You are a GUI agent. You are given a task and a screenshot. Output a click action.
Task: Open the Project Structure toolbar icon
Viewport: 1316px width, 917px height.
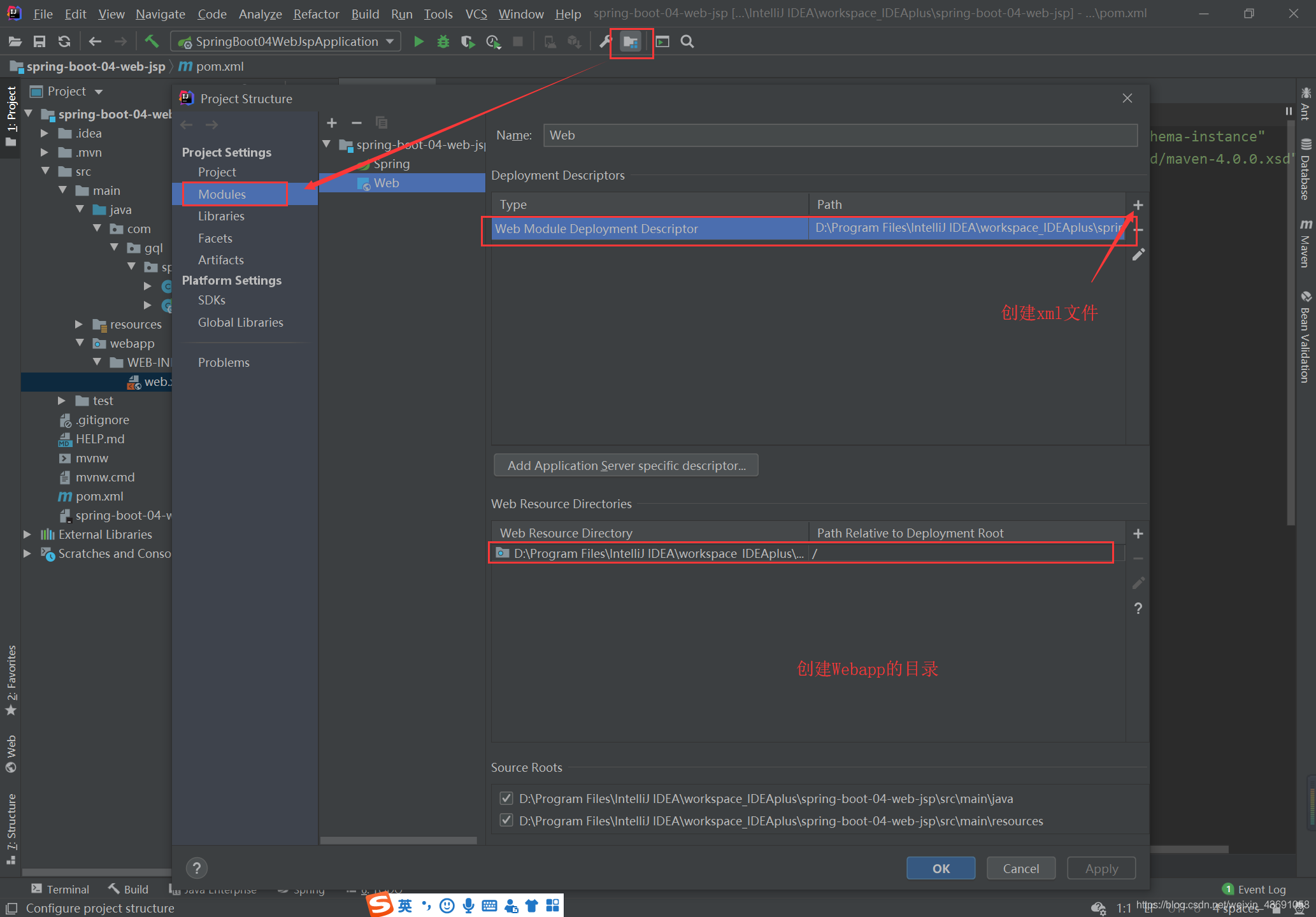[631, 42]
